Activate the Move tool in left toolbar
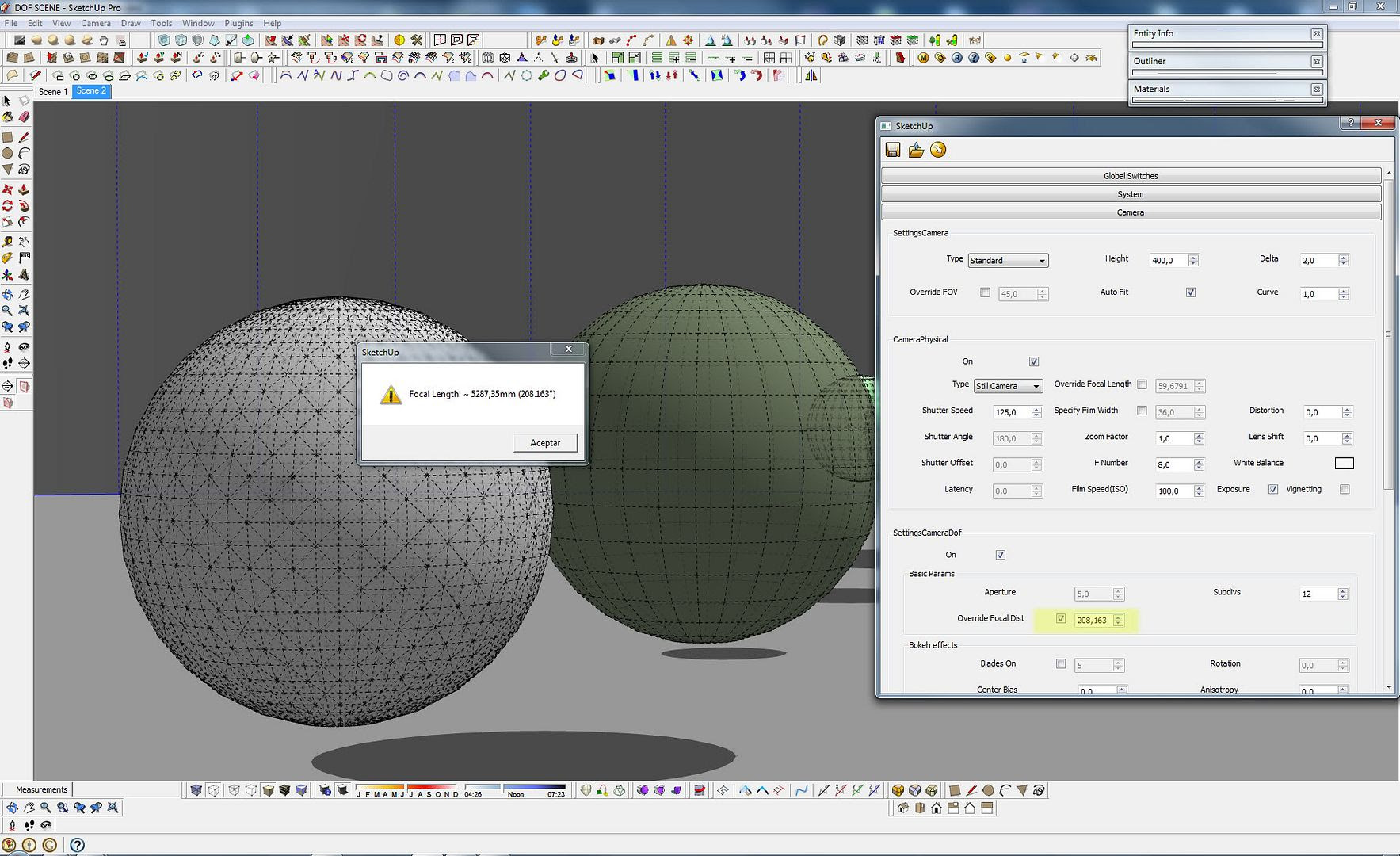 point(7,189)
